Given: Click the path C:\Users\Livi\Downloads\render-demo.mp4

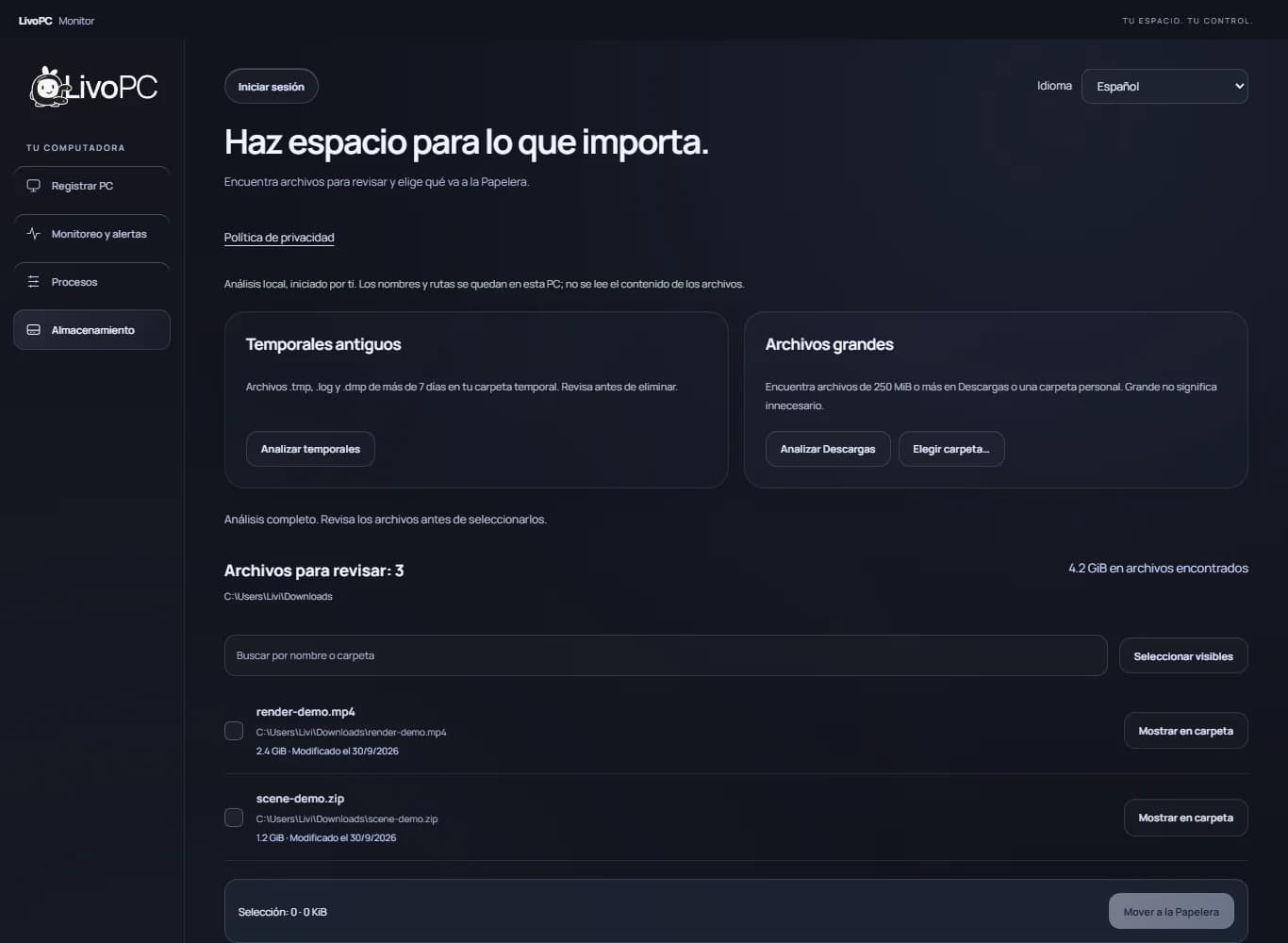Looking at the screenshot, I should tap(352, 733).
